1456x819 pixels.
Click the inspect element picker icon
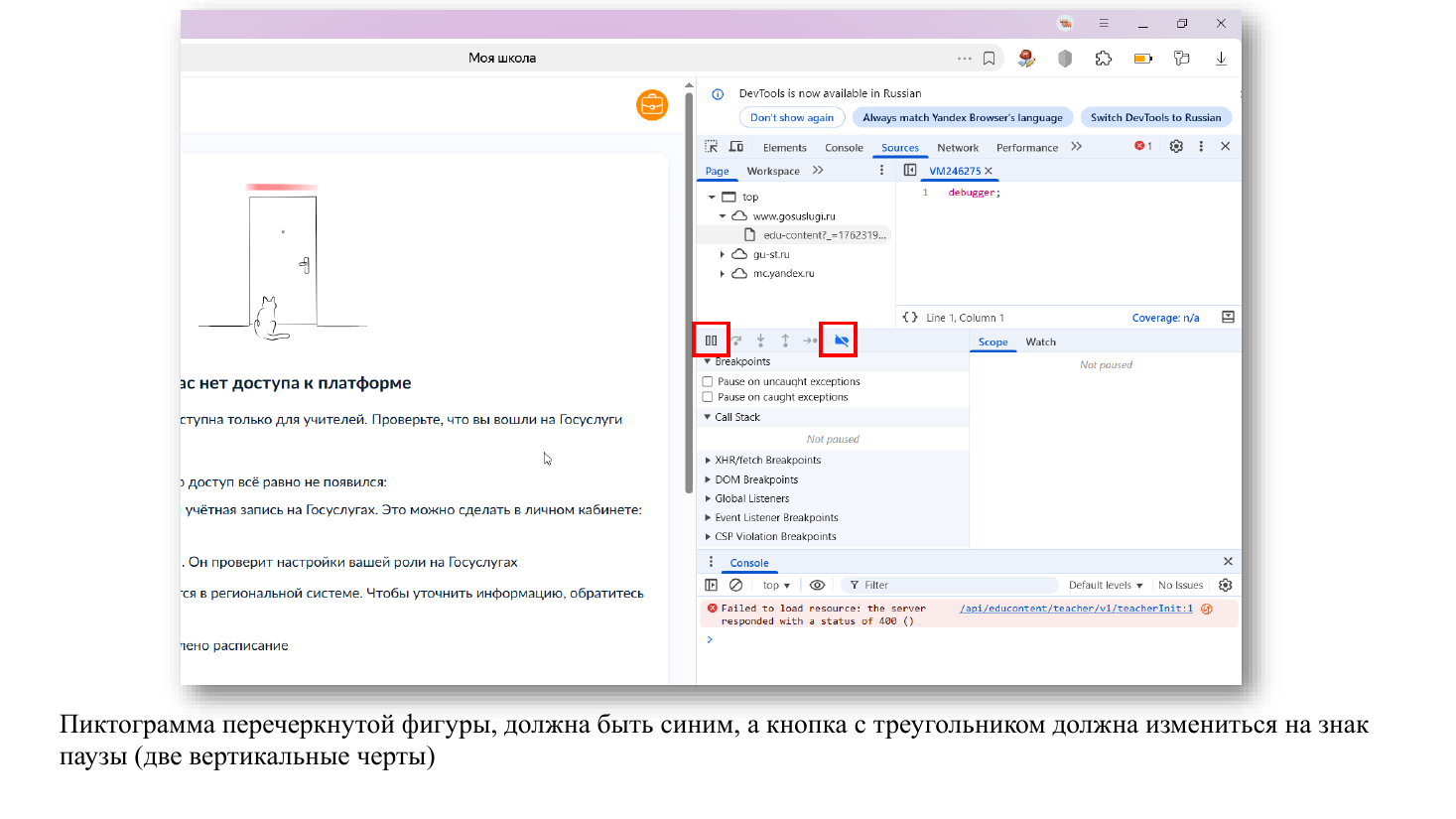pyautogui.click(x=712, y=147)
